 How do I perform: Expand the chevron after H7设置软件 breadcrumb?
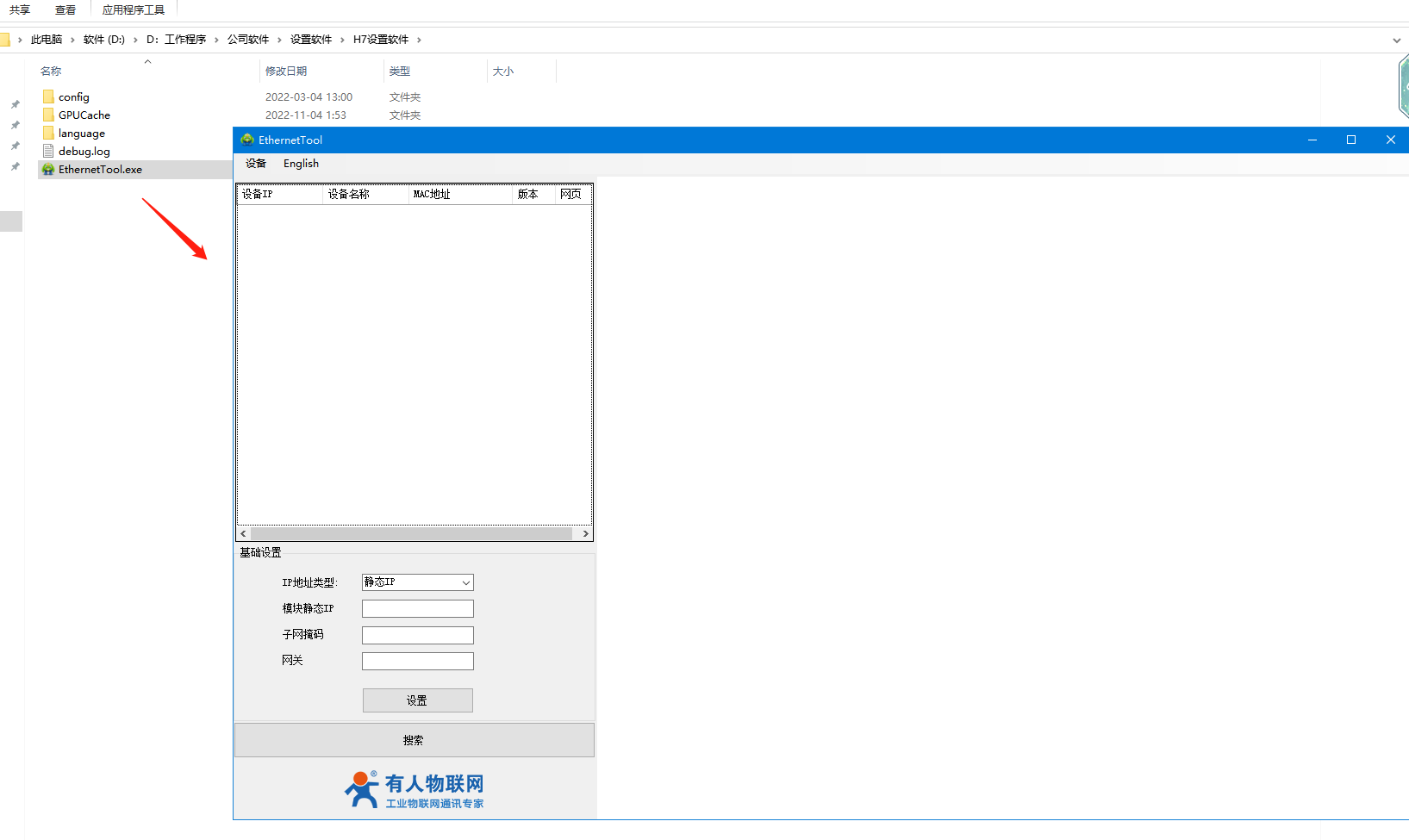[x=419, y=40]
